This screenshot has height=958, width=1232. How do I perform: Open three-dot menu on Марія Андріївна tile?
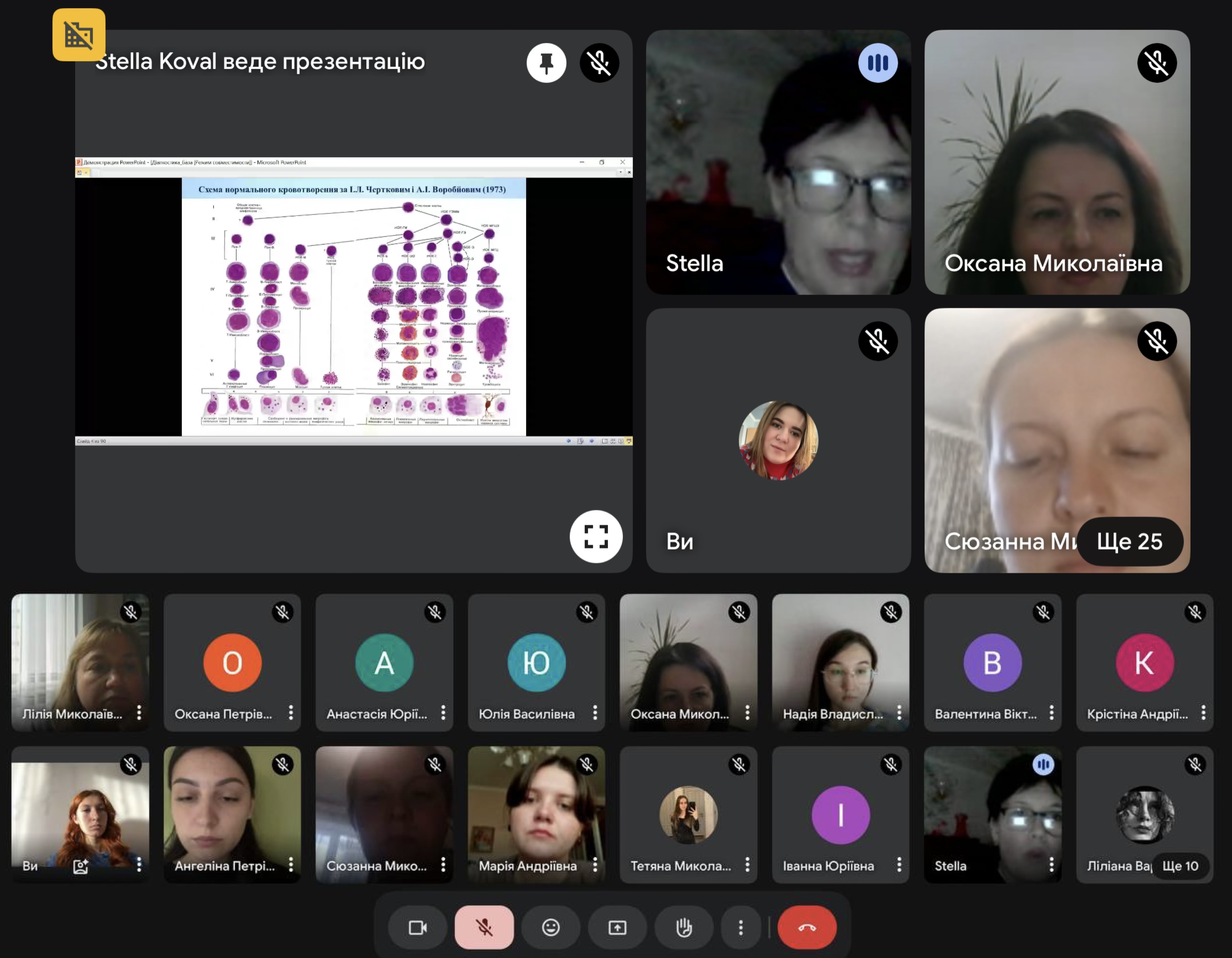(595, 865)
